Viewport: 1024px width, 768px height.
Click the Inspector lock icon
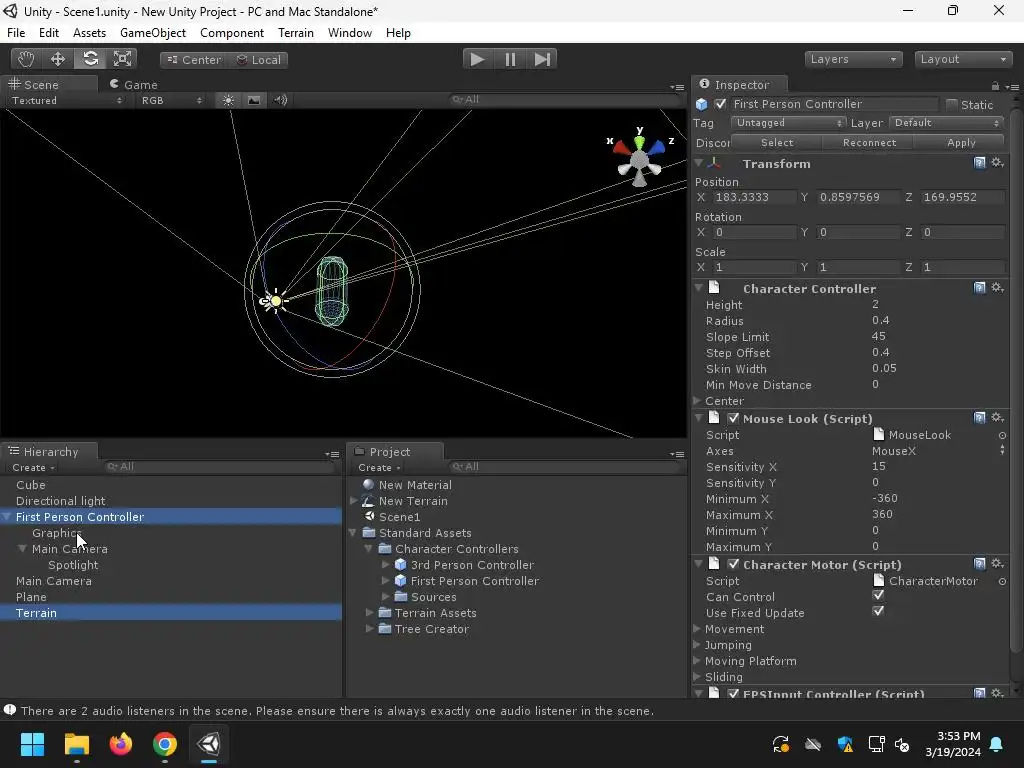pos(995,86)
